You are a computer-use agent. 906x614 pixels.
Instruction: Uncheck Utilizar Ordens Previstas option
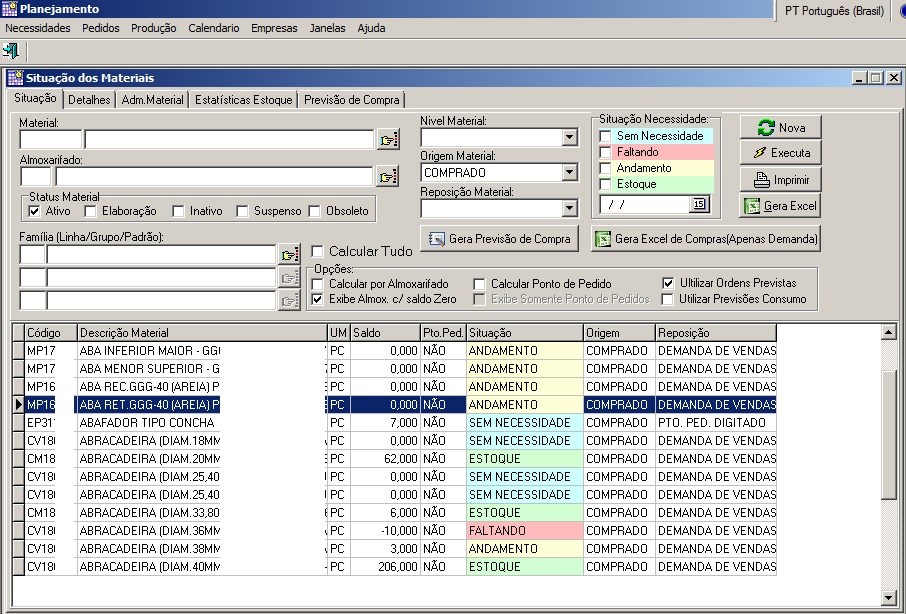click(670, 284)
